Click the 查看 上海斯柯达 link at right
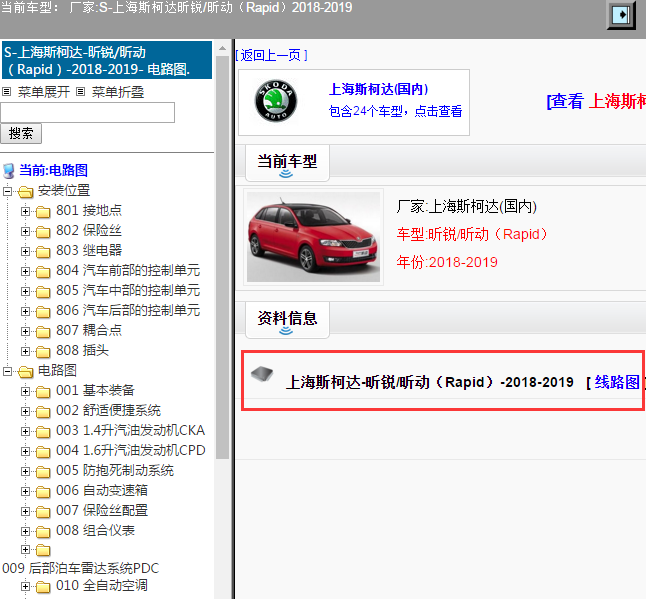Screen dimensions: 646x599 coord(596,101)
